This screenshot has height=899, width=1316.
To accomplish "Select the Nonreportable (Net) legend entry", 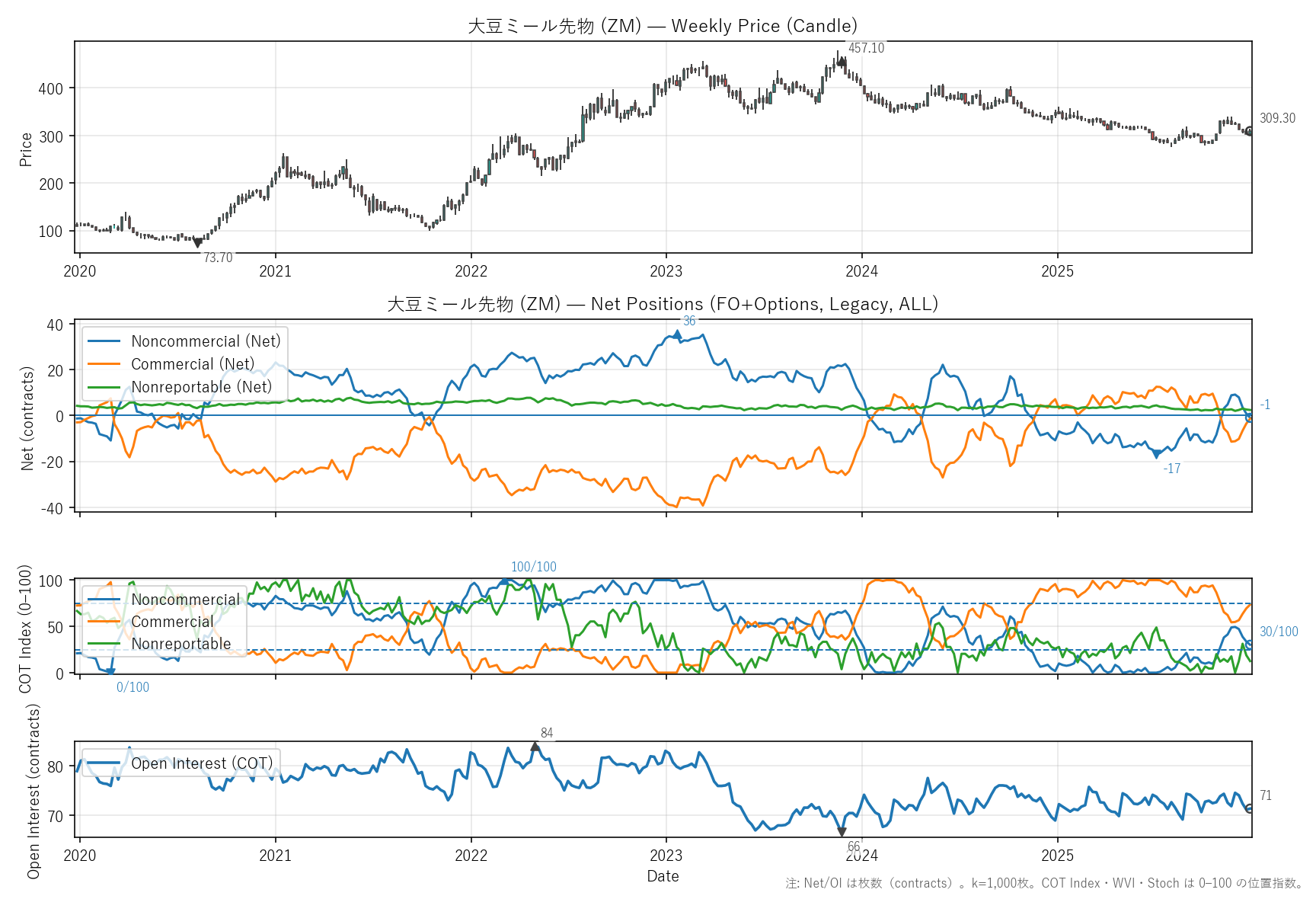I will pyautogui.click(x=201, y=387).
